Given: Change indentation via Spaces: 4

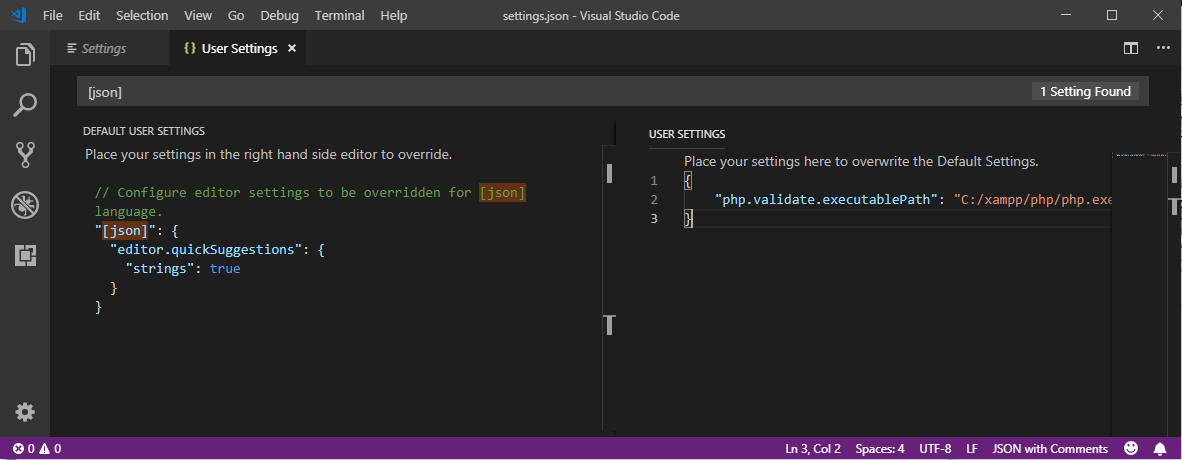Looking at the screenshot, I should tap(880, 449).
